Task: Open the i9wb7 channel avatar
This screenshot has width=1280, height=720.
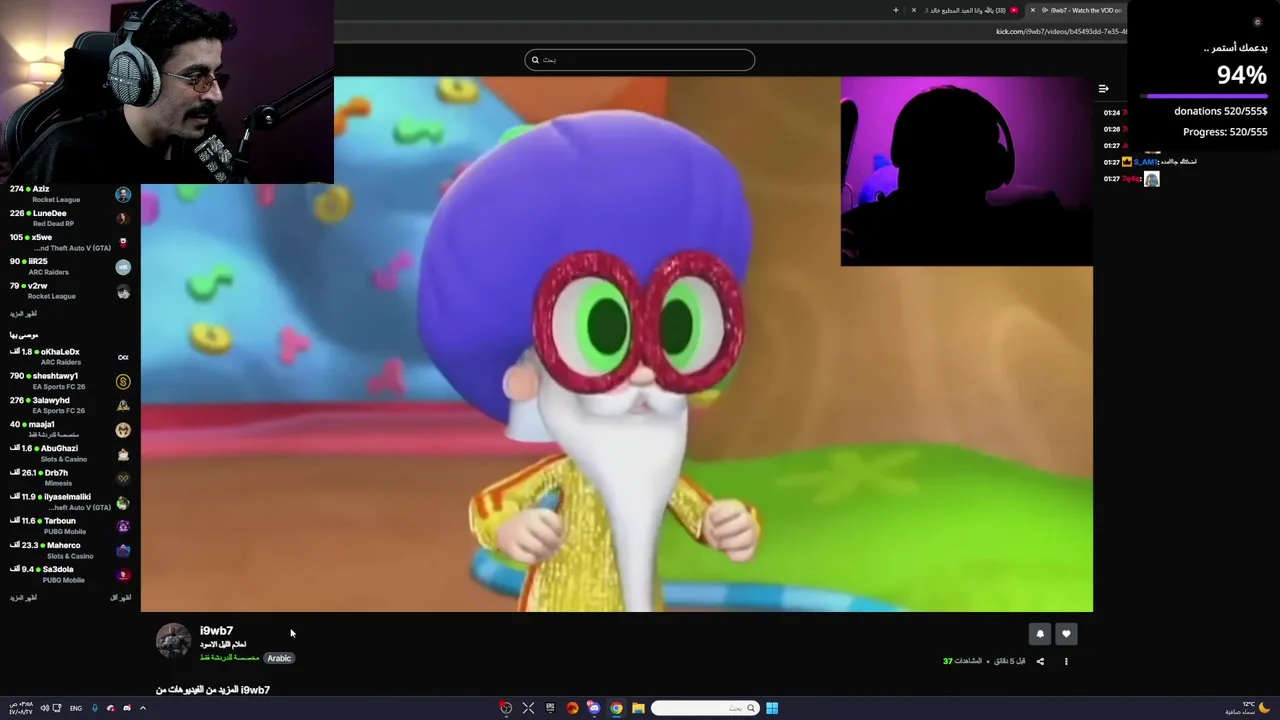Action: pos(173,641)
